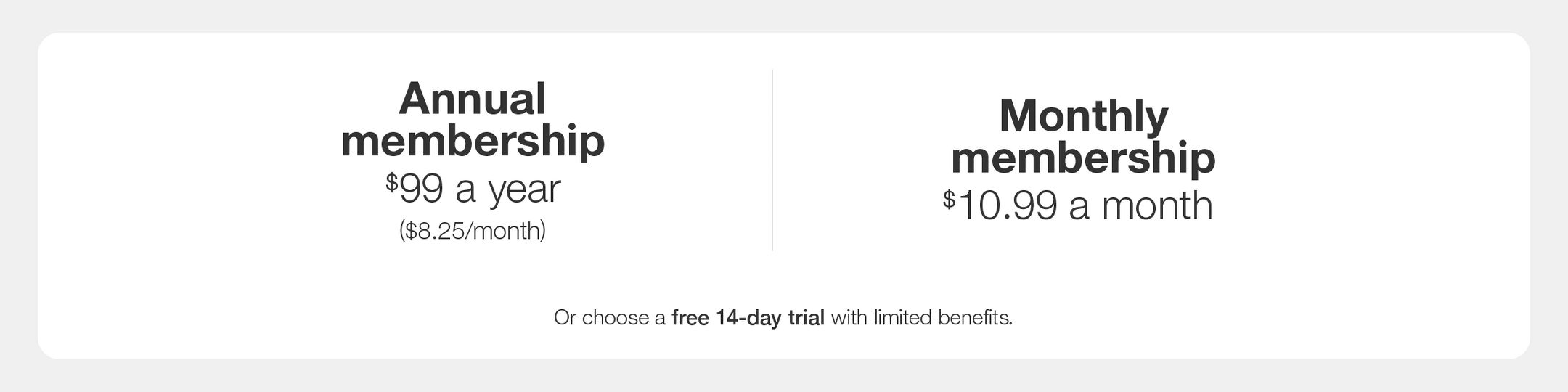Click the ($8.25/month) breakdown text

click(473, 231)
